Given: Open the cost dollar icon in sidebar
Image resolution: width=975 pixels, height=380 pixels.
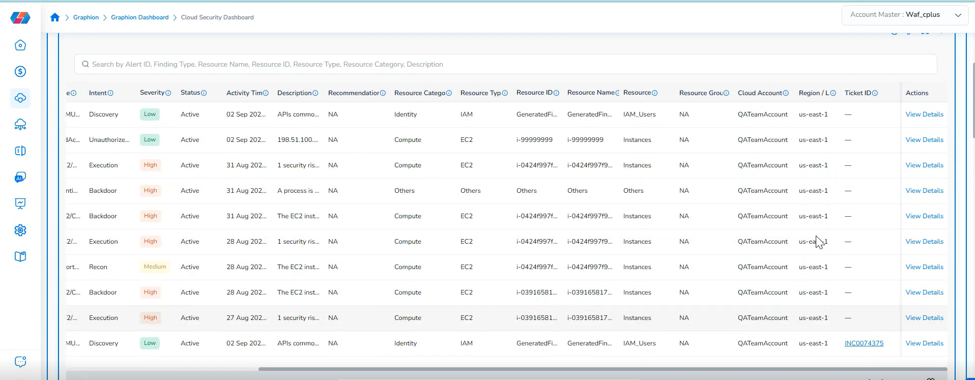Looking at the screenshot, I should (x=20, y=72).
